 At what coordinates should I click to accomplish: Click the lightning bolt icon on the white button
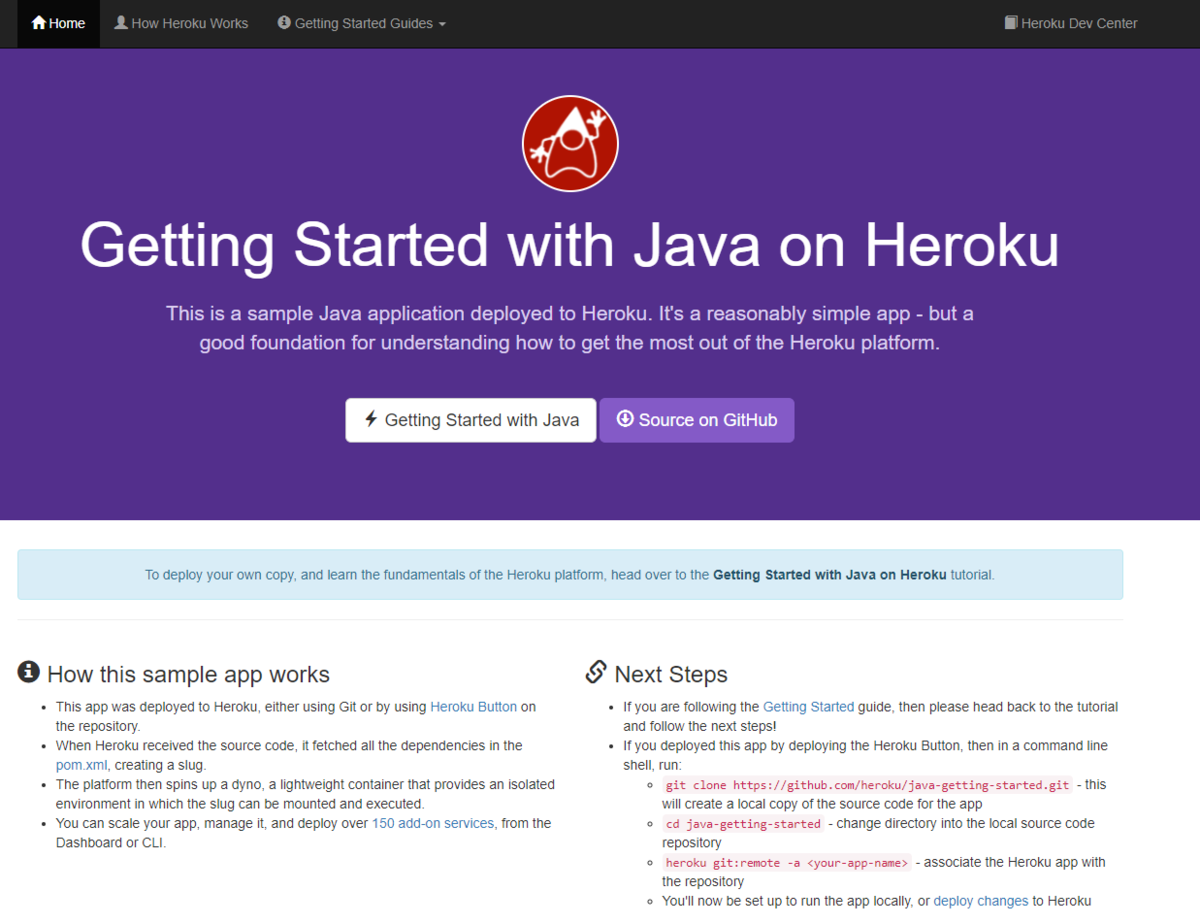click(371, 419)
